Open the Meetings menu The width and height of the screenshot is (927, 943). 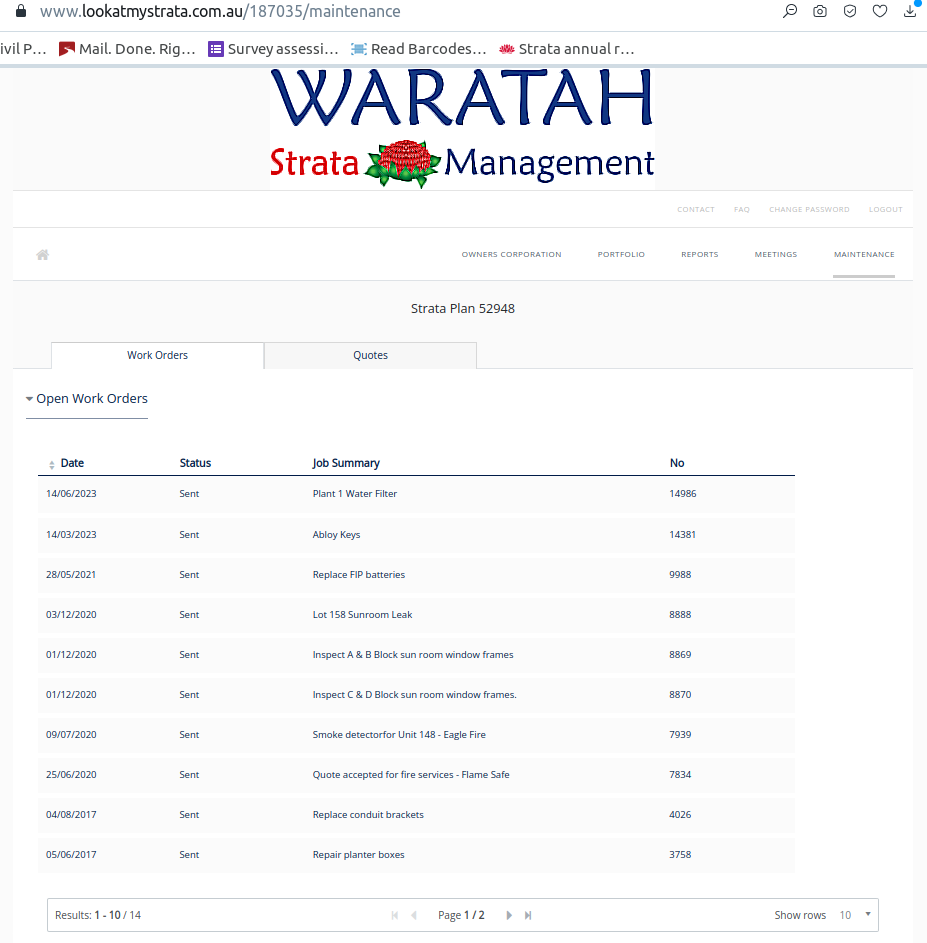click(776, 254)
